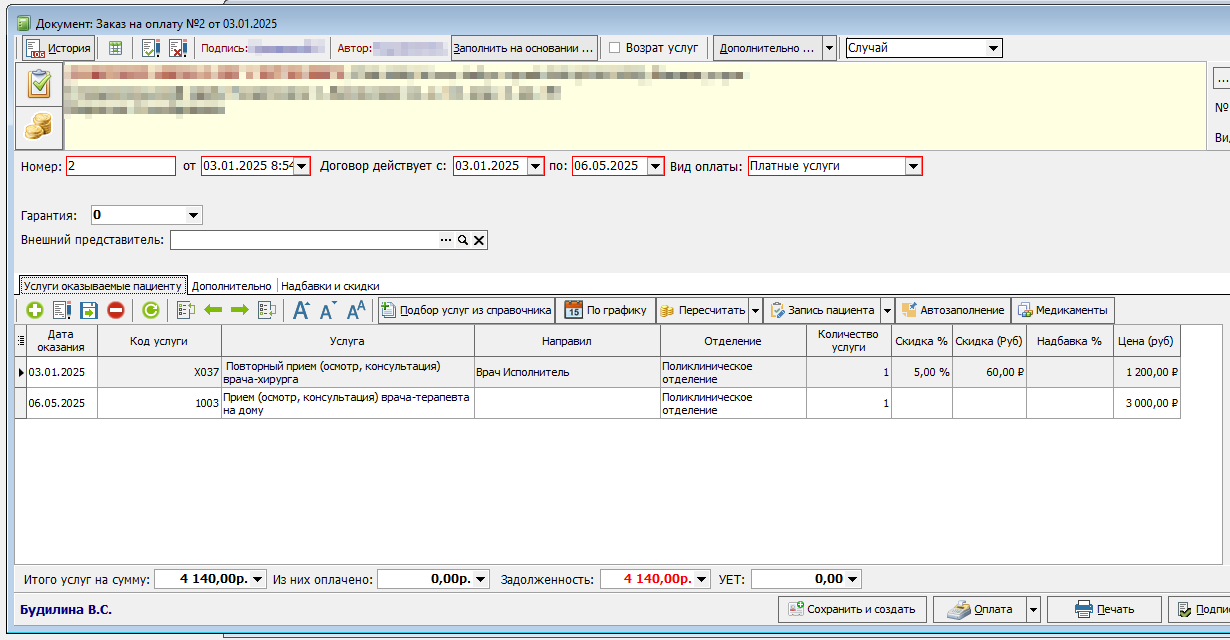Open Итого услуг на сумму dropdown arrow
Viewport: 1230px width, 640px height.
[259, 579]
